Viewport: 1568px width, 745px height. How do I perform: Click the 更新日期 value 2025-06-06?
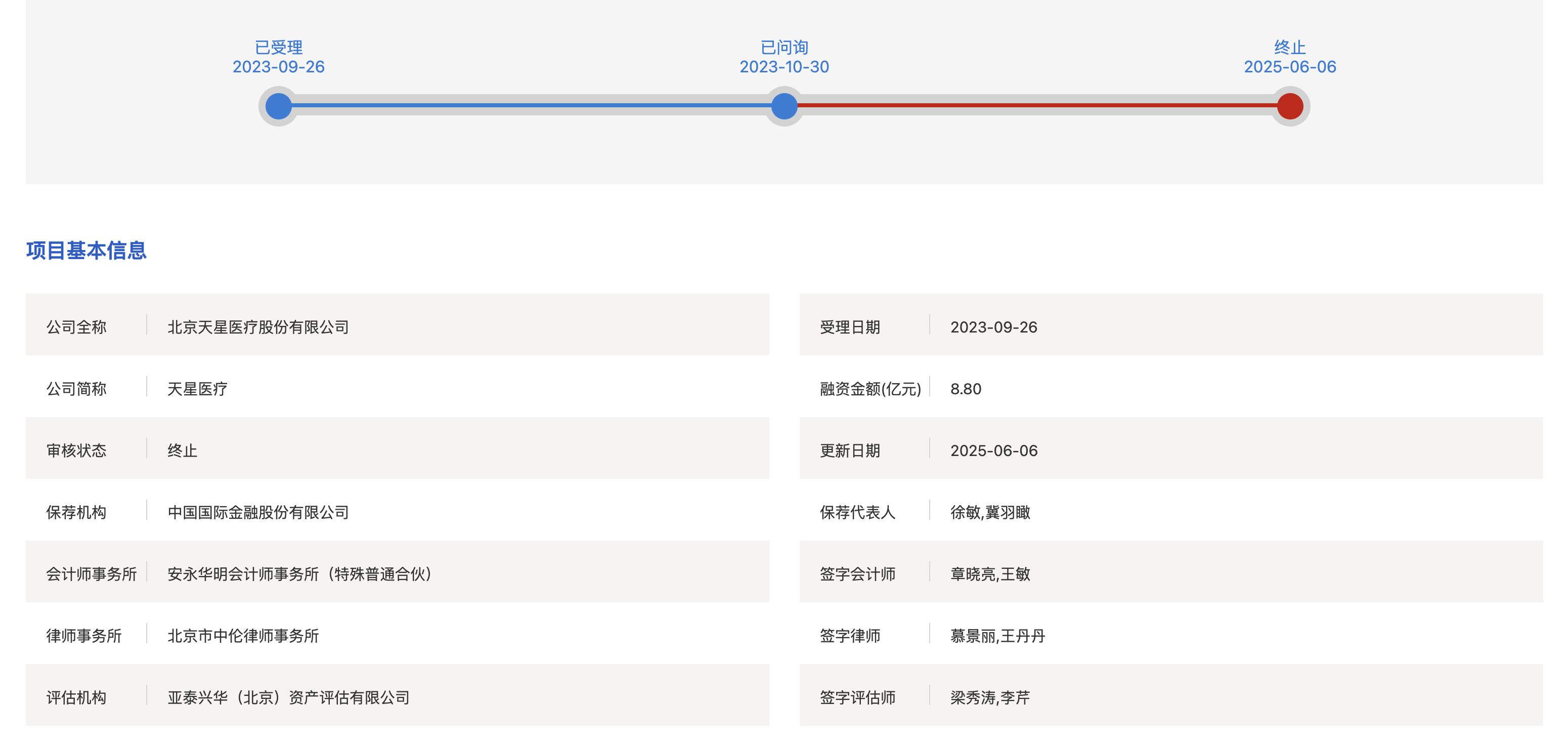[993, 451]
